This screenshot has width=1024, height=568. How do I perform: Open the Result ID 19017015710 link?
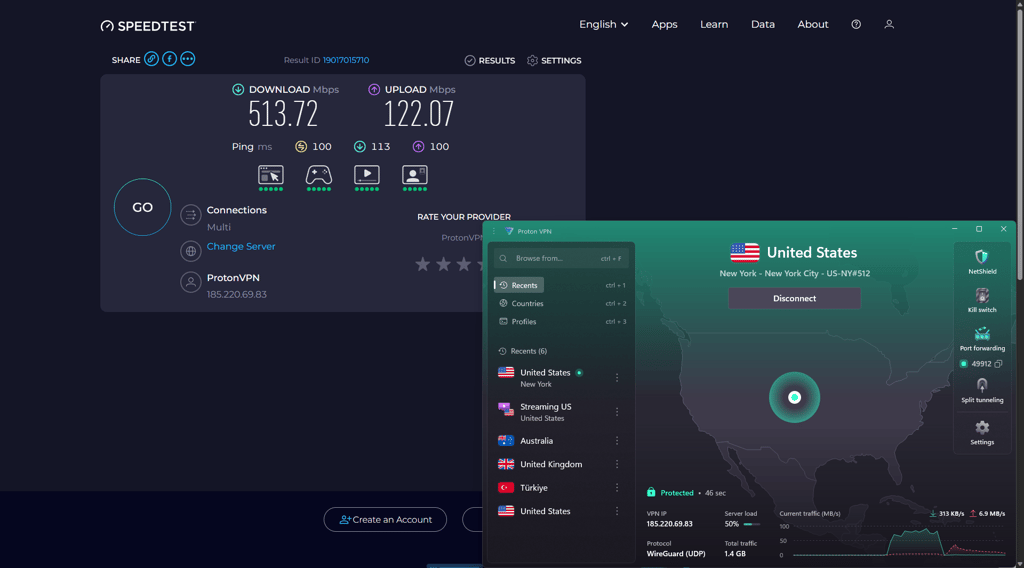click(x=346, y=60)
